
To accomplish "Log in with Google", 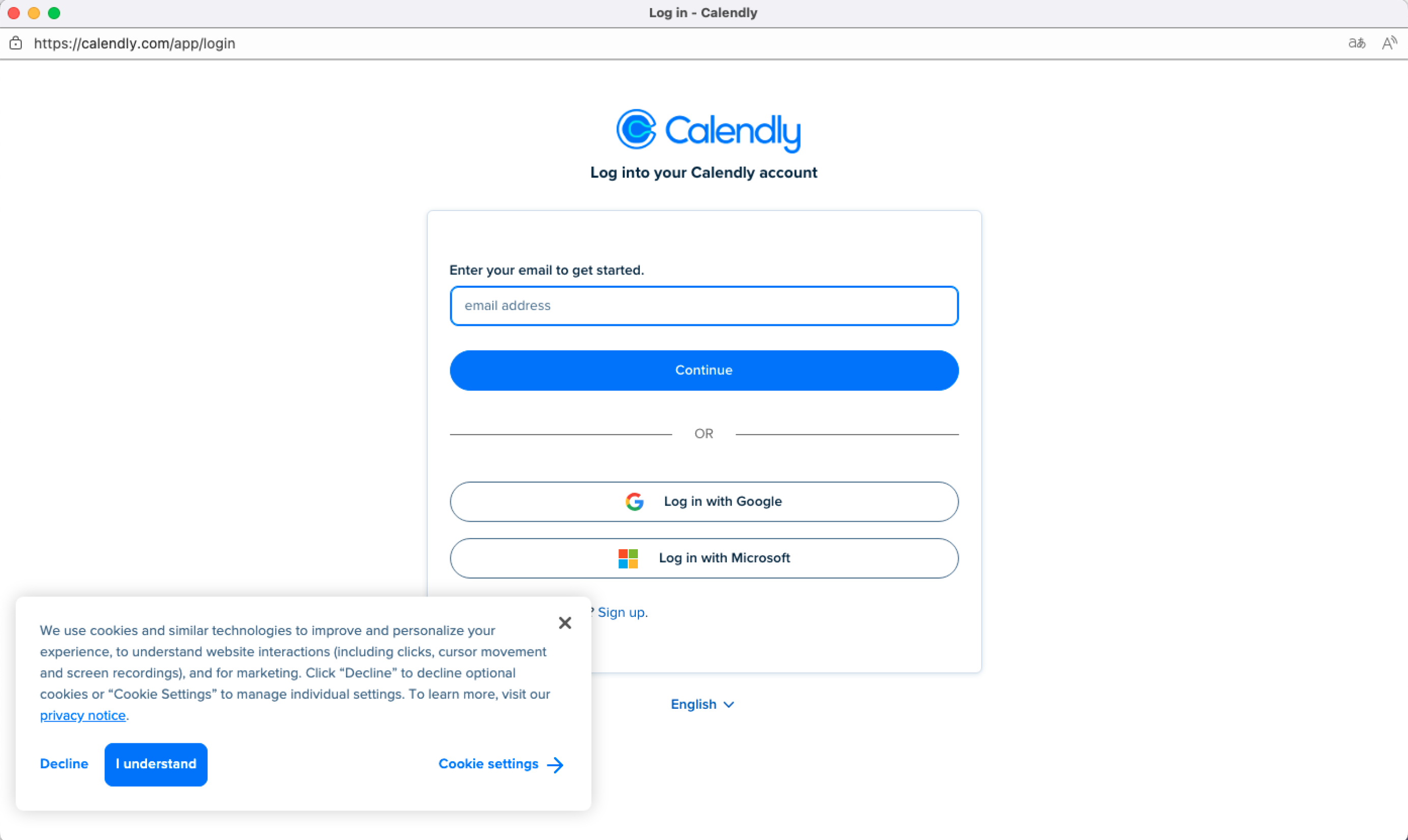I will pos(703,501).
